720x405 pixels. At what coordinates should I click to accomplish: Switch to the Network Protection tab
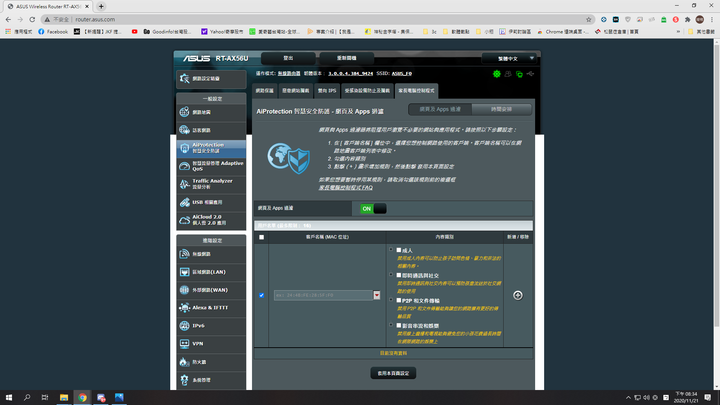264,91
